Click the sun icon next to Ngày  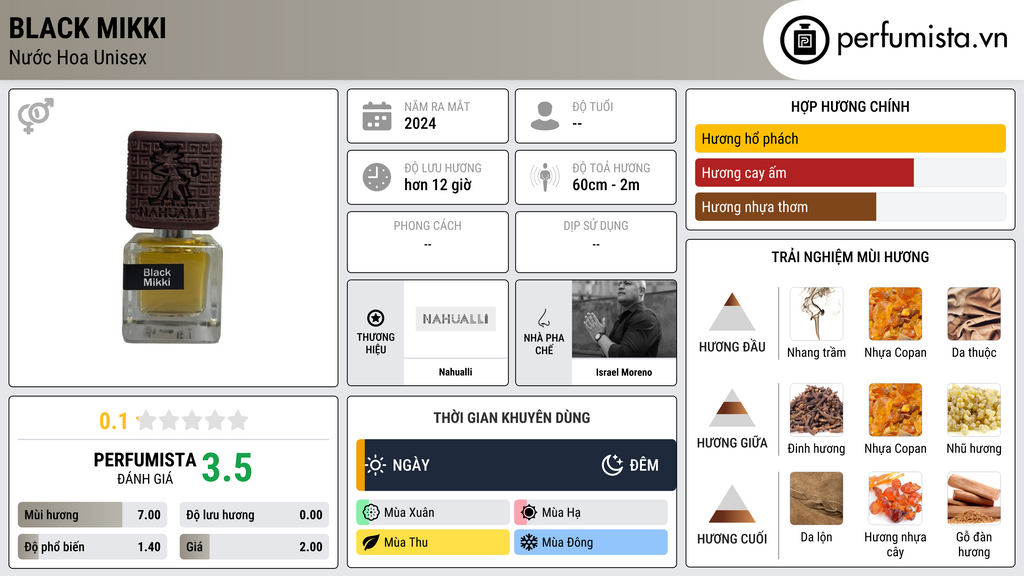click(376, 465)
